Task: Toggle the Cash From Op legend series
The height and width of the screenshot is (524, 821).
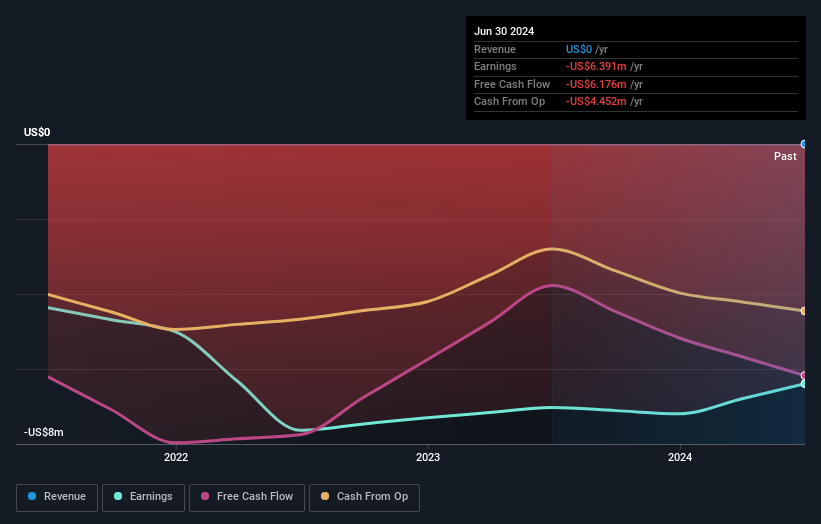Action: 364,497
